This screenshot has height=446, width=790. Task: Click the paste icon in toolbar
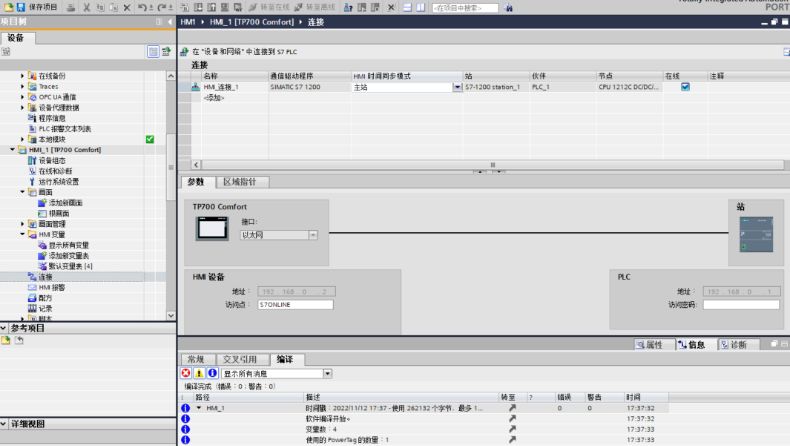click(114, 8)
